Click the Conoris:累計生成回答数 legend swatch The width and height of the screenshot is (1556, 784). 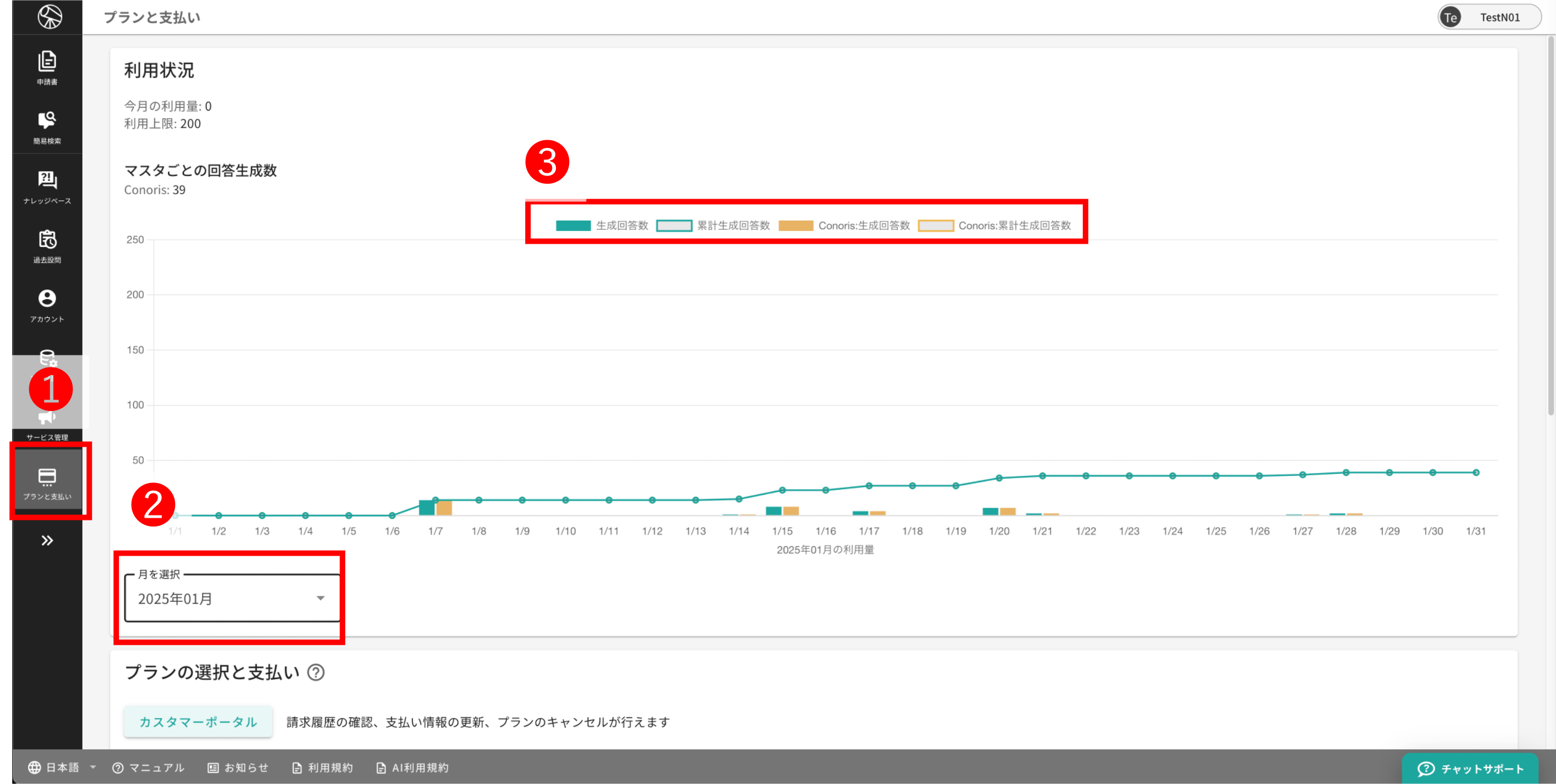pos(935,225)
